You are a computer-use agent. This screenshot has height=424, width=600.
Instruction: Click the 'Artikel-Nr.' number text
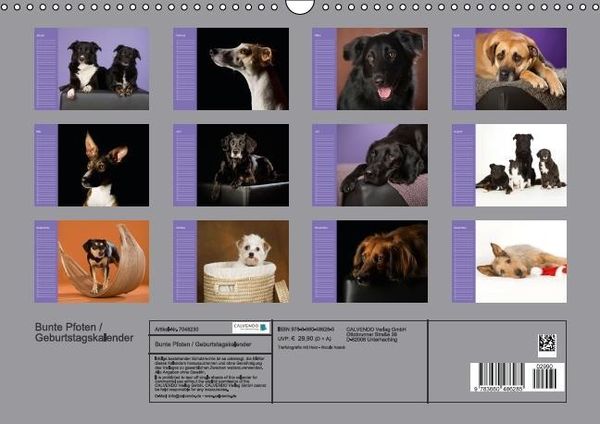(176, 329)
